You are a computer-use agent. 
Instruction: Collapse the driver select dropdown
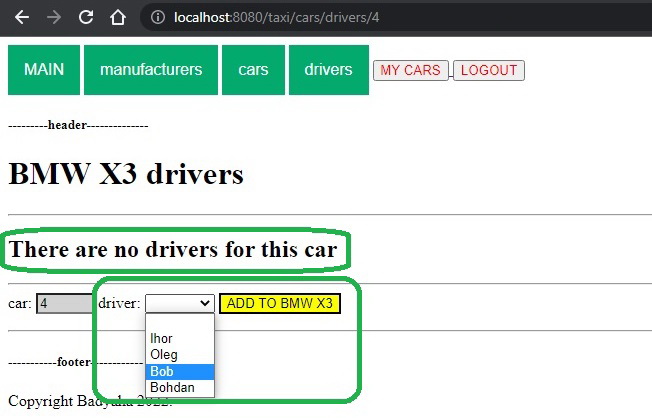click(180, 303)
